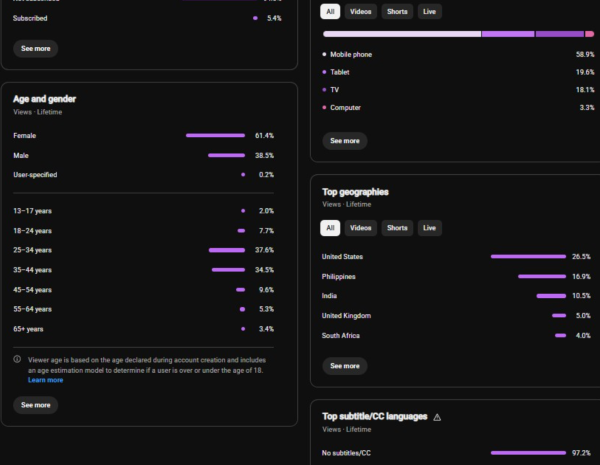
Task: Click the Male percentage bar
Action: [227, 155]
